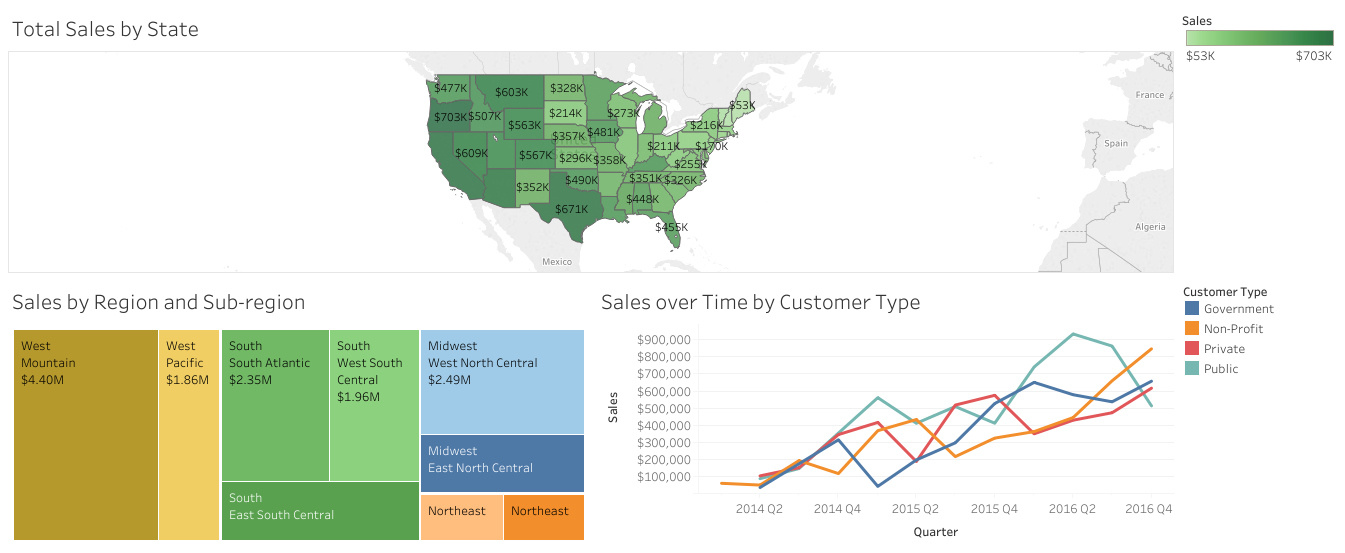The height and width of the screenshot is (553, 1345).
Task: Click the 2016 Q2 quarter axis label
Action: (x=1072, y=509)
